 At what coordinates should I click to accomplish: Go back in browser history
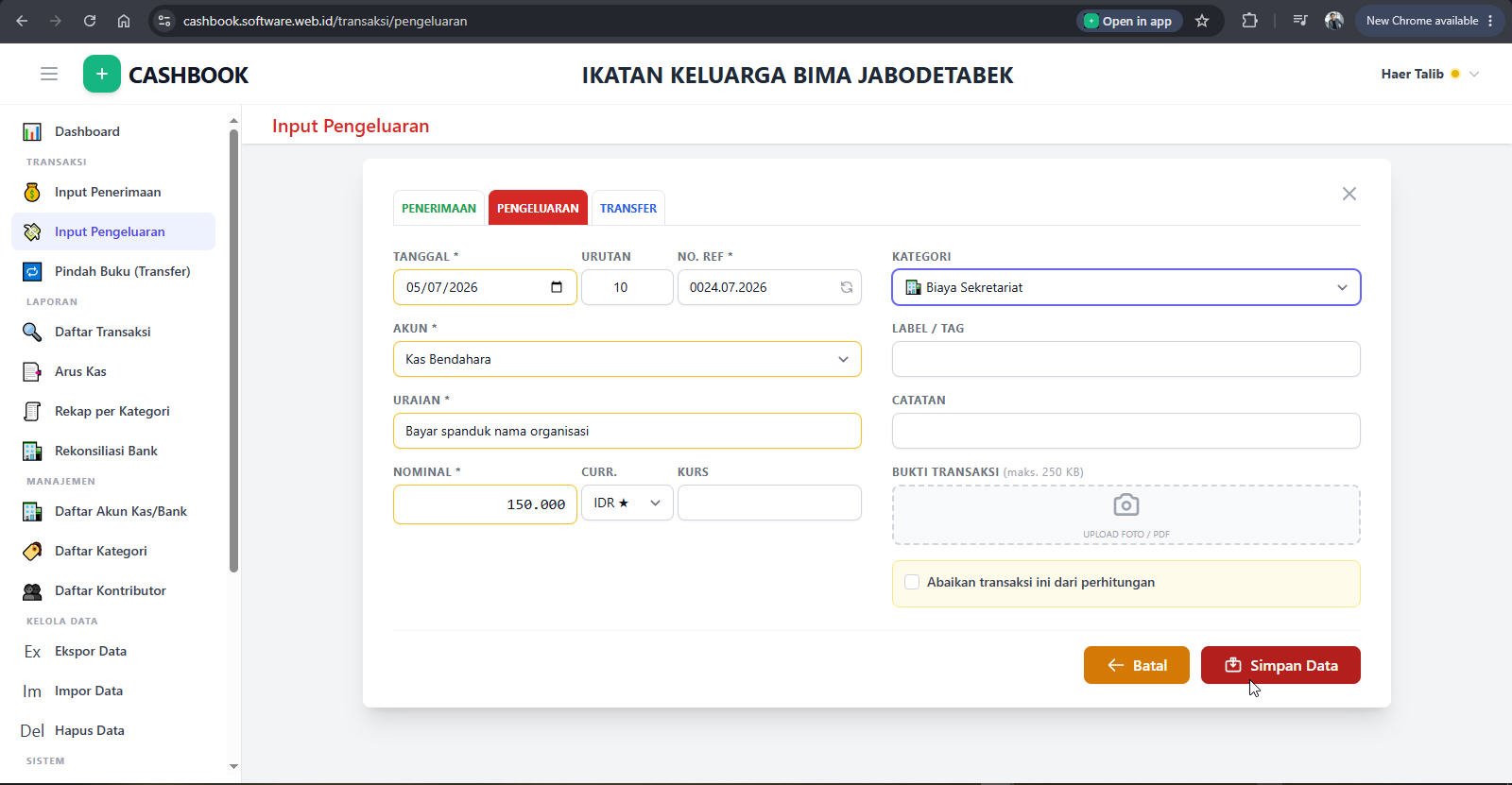(22, 21)
